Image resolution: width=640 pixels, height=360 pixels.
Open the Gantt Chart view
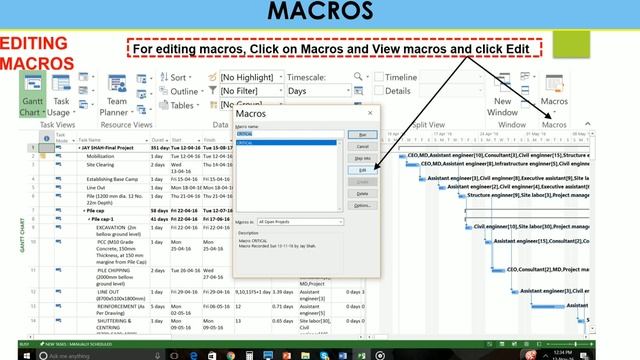pos(32,94)
